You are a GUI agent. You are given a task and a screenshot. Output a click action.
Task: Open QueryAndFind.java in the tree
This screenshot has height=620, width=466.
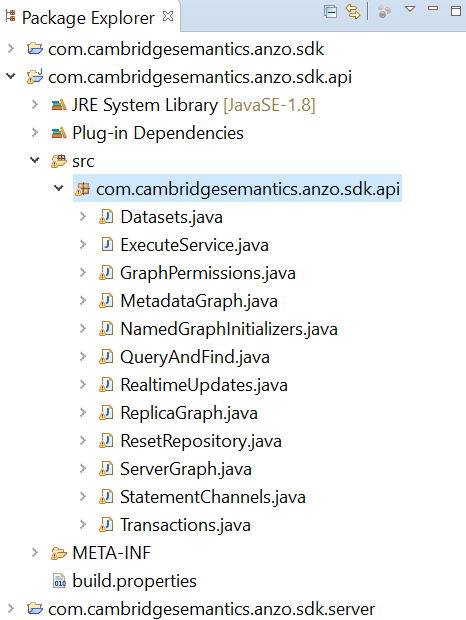tap(195, 357)
